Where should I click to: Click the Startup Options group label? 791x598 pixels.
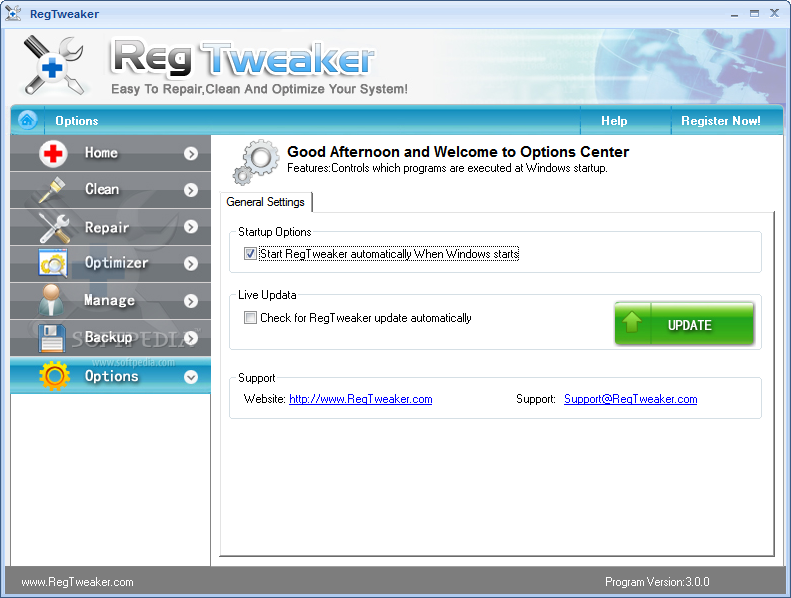click(275, 232)
